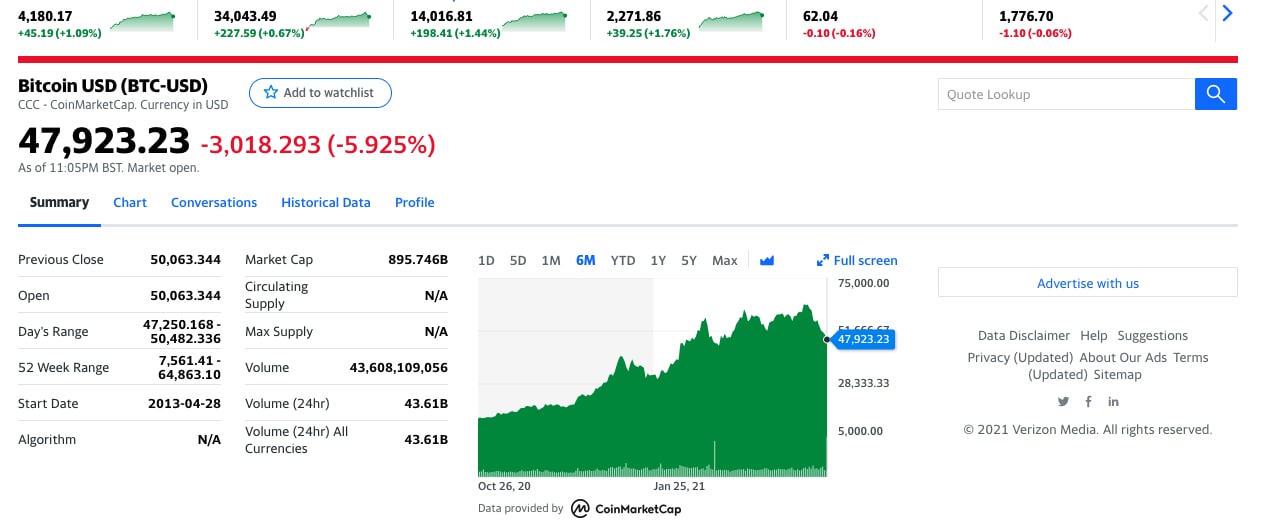
Task: Click the 47,923.23 chart price flag
Action: [863, 339]
